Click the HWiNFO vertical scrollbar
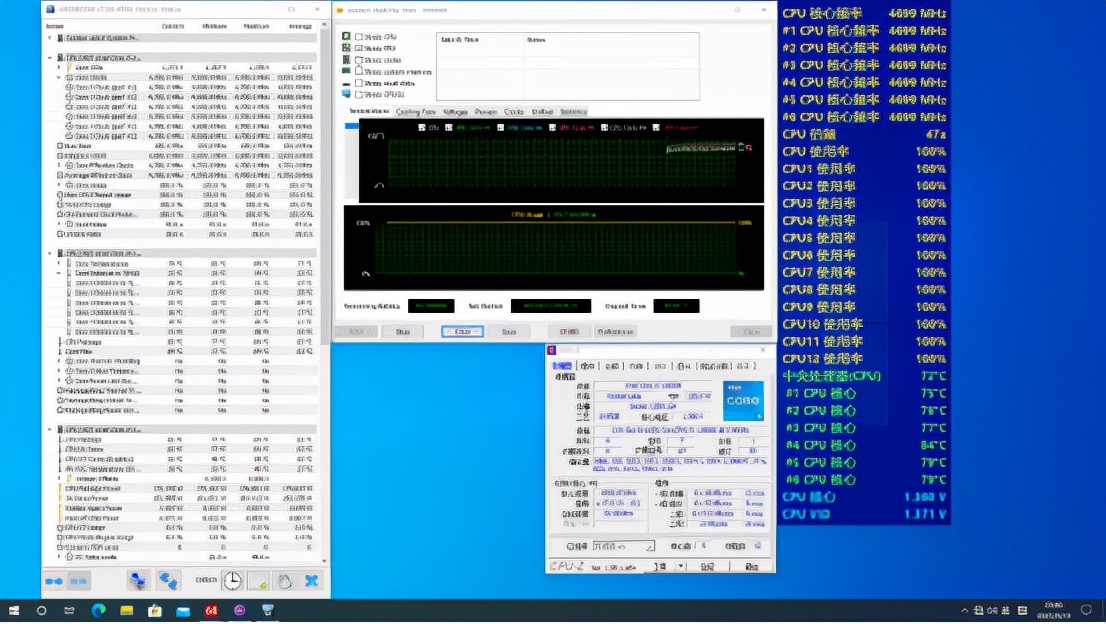The width and height of the screenshot is (1106, 624). pos(324,200)
